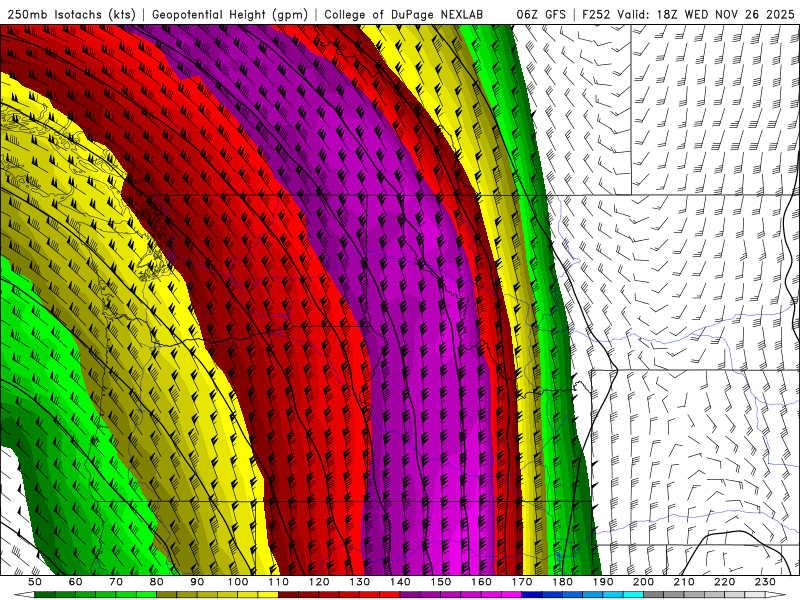The width and height of the screenshot is (800, 600).
Task: Click the "College of DuPage NEXLAB" label
Action: pyautogui.click(x=404, y=14)
